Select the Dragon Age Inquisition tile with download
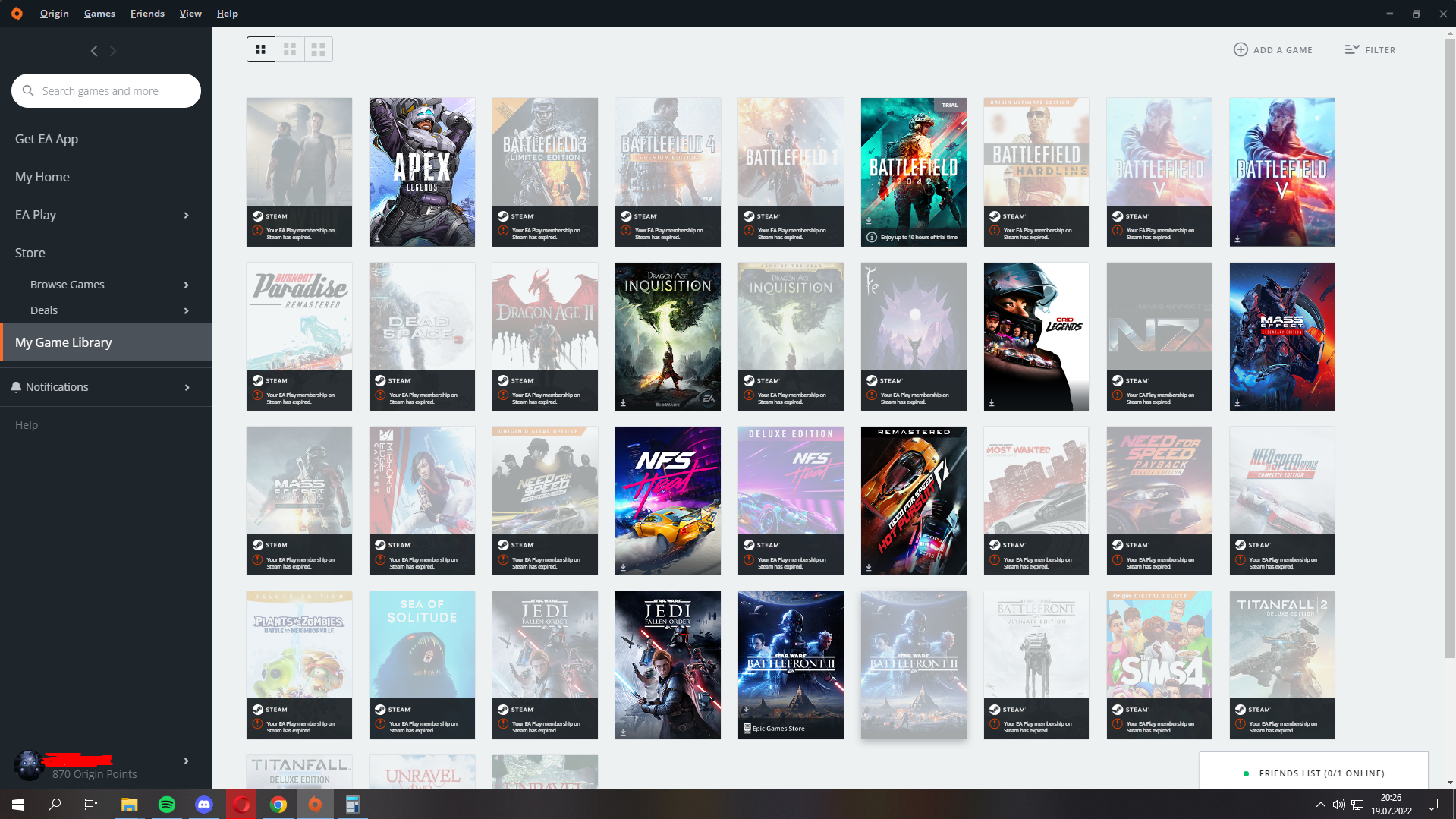This screenshot has width=1456, height=819. pyautogui.click(x=668, y=336)
